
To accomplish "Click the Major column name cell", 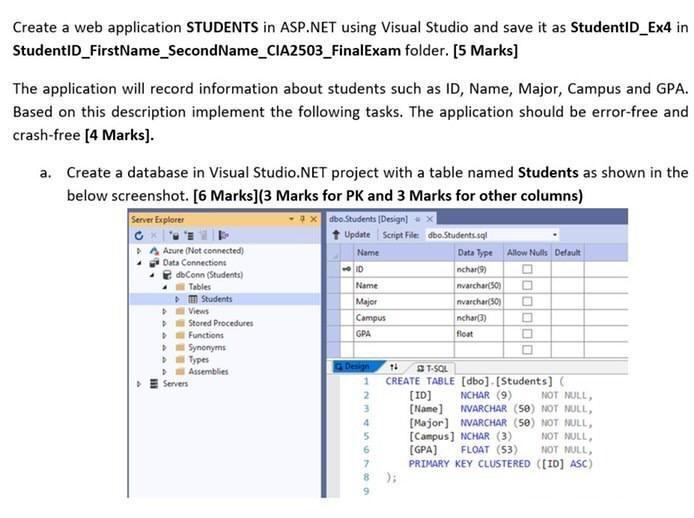I will [x=404, y=302].
